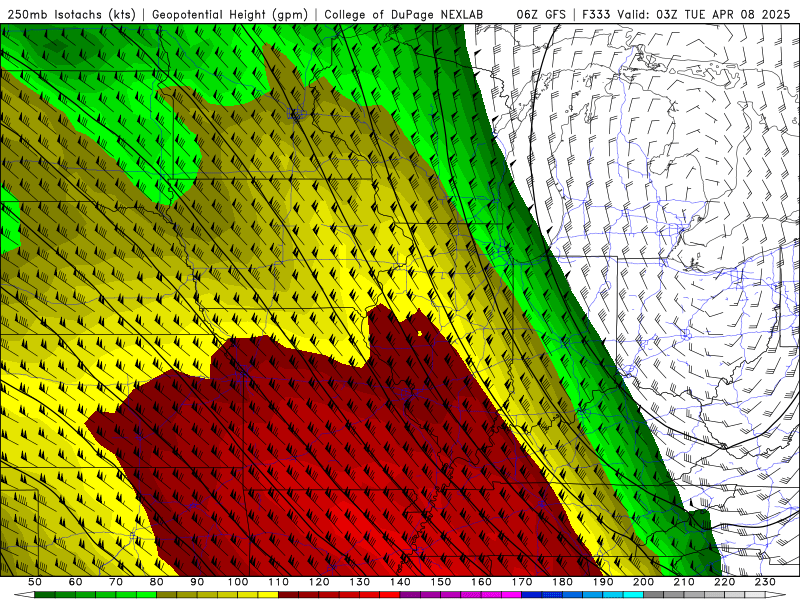800x600 pixels.
Task: Select the 'College of DuPage NEXLAB' text
Action: click(x=404, y=15)
